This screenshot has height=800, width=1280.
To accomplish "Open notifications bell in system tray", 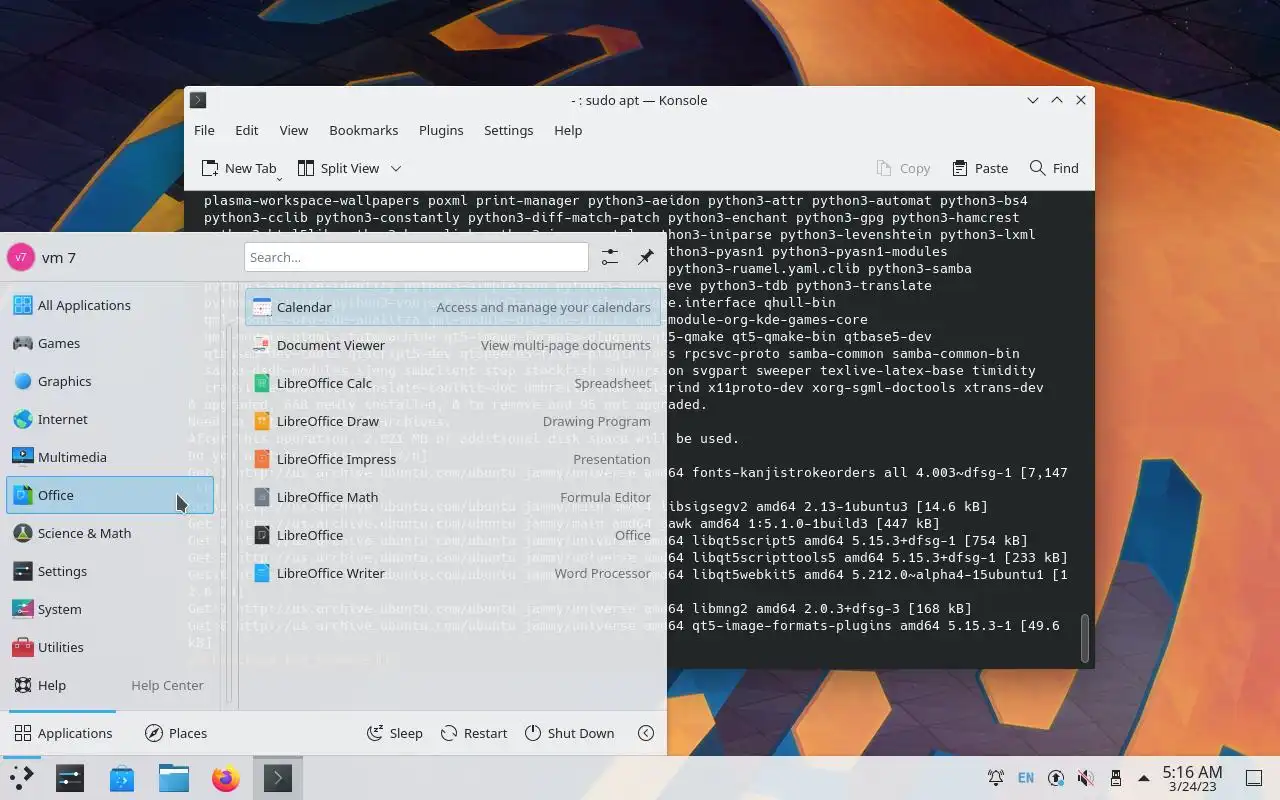I will [996, 778].
